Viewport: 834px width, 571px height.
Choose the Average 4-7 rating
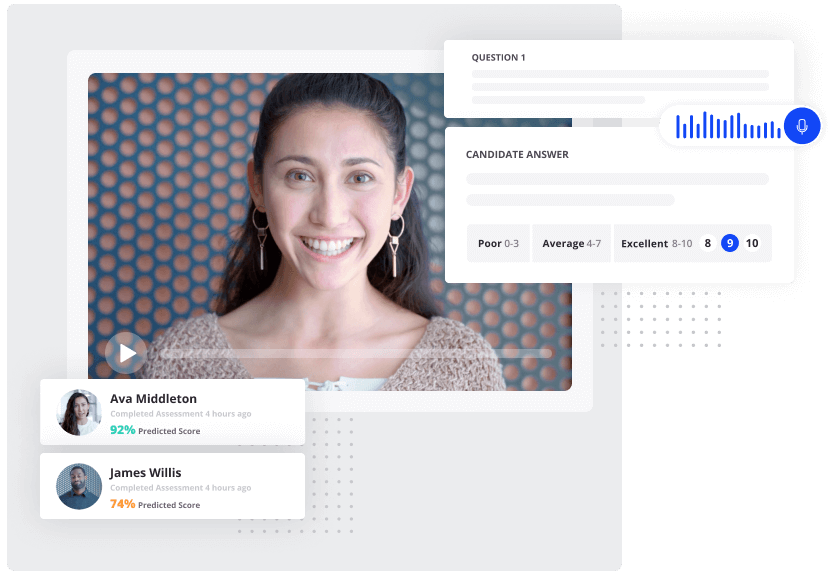tap(571, 243)
